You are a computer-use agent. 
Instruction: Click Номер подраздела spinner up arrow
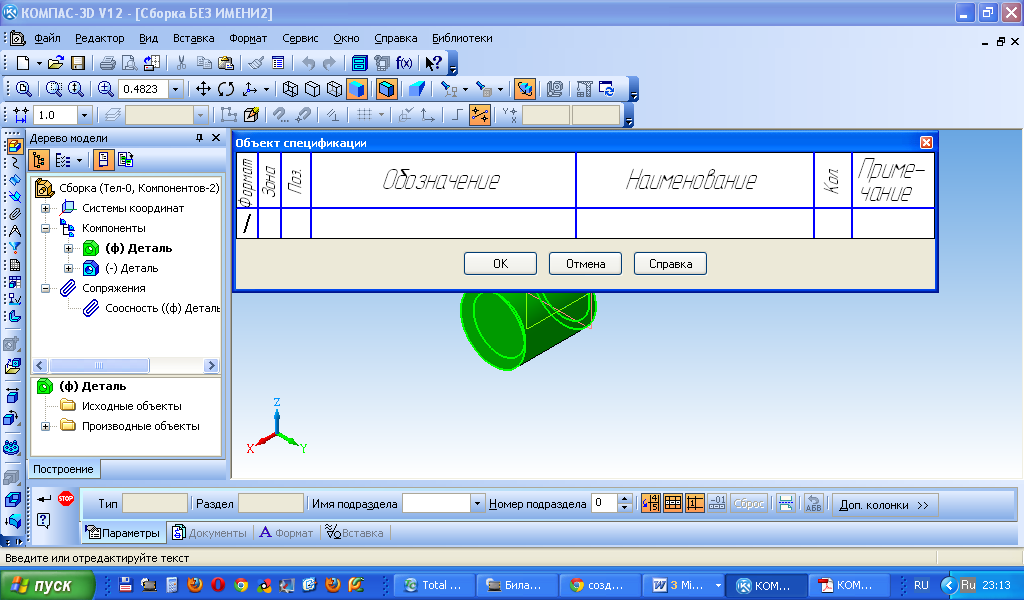pos(624,499)
